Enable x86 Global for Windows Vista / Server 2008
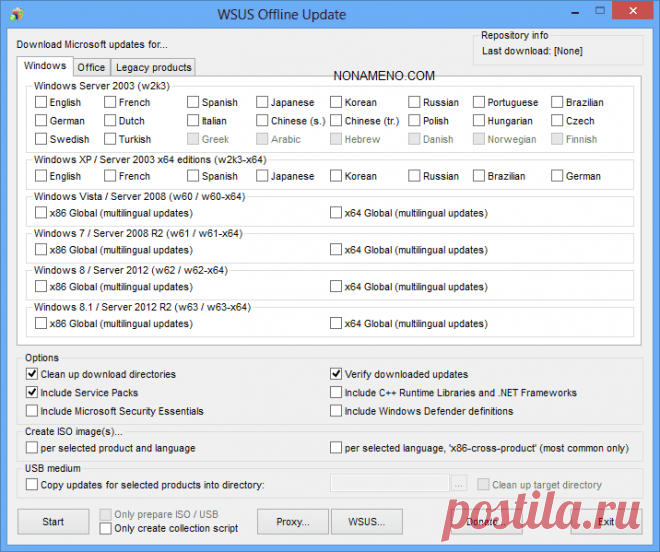The image size is (660, 552). click(x=41, y=213)
